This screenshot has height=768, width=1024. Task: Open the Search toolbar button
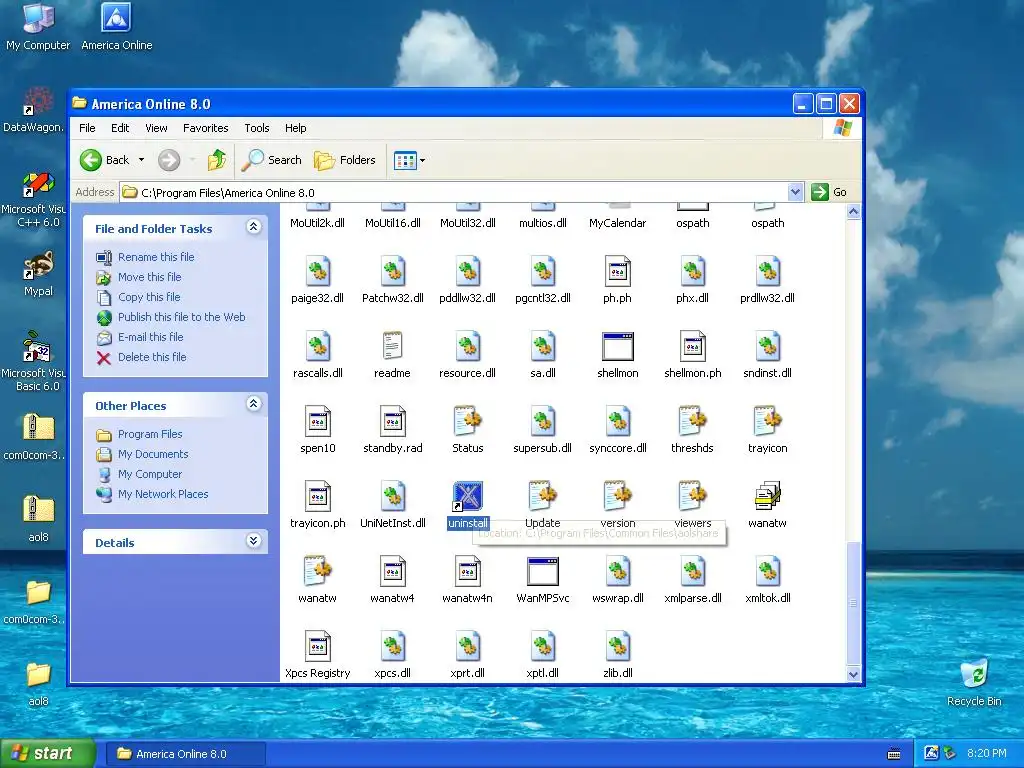pyautogui.click(x=272, y=160)
